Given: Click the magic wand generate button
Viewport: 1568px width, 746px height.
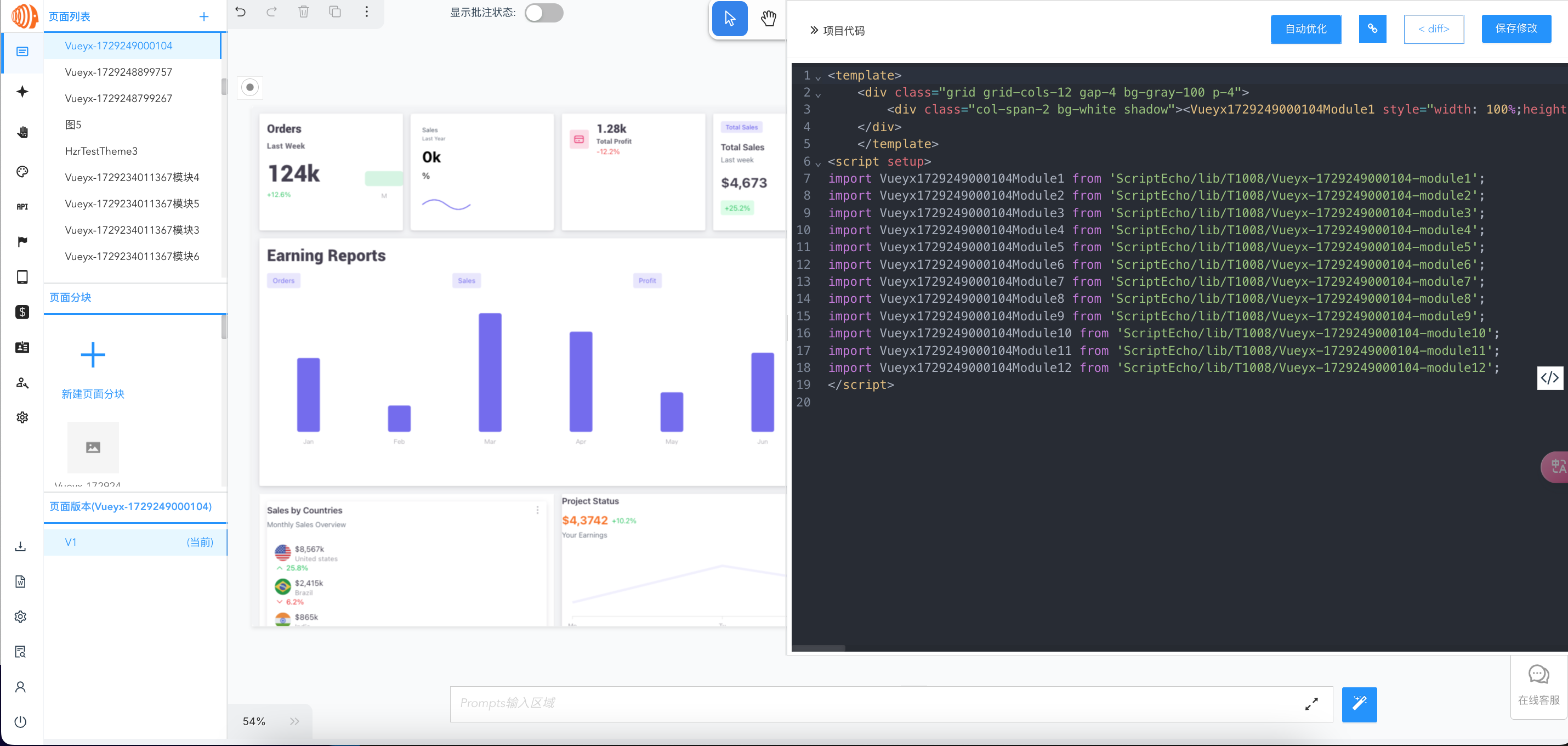Looking at the screenshot, I should [x=1359, y=704].
